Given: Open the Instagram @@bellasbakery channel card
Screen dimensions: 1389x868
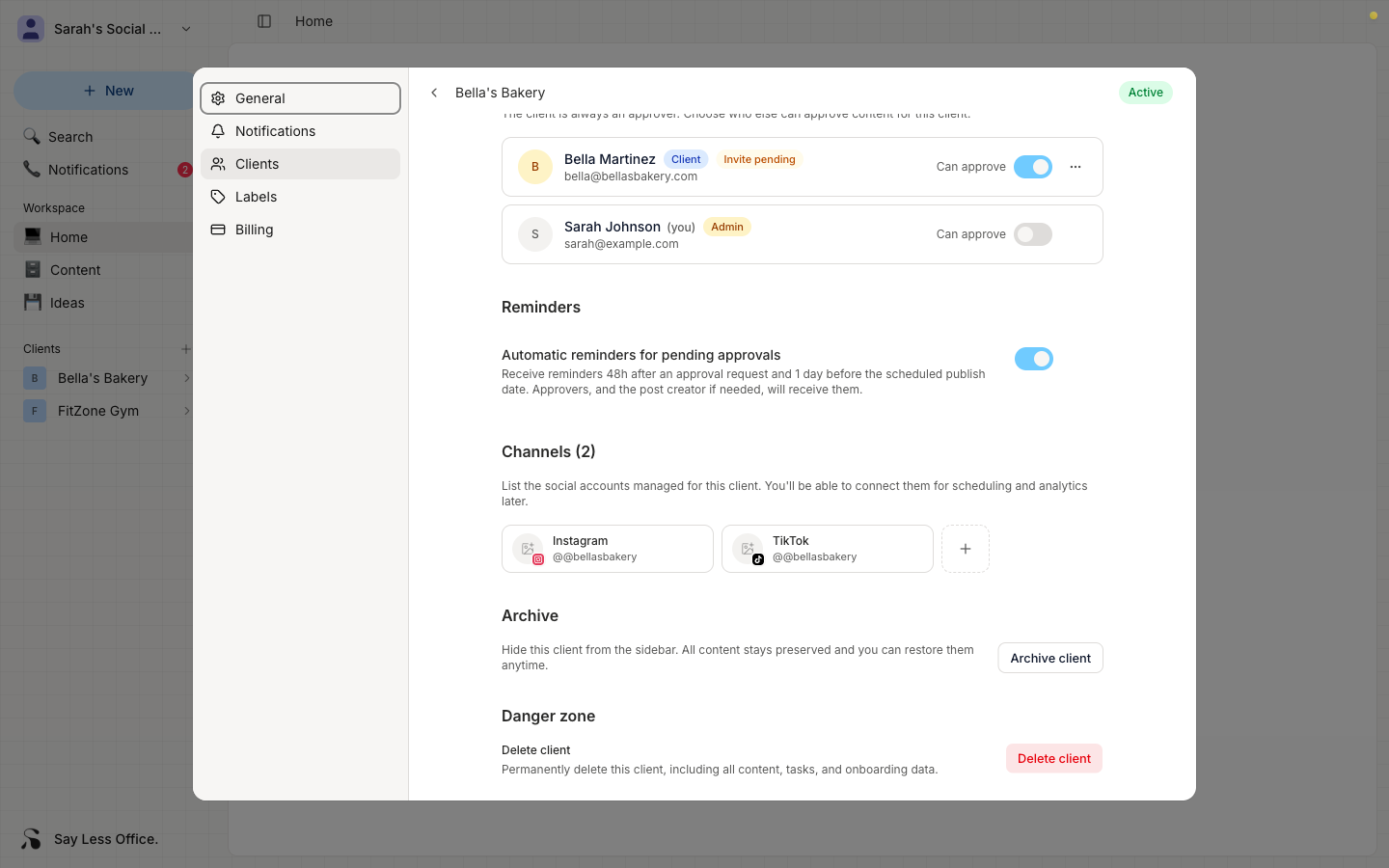Looking at the screenshot, I should 608,549.
